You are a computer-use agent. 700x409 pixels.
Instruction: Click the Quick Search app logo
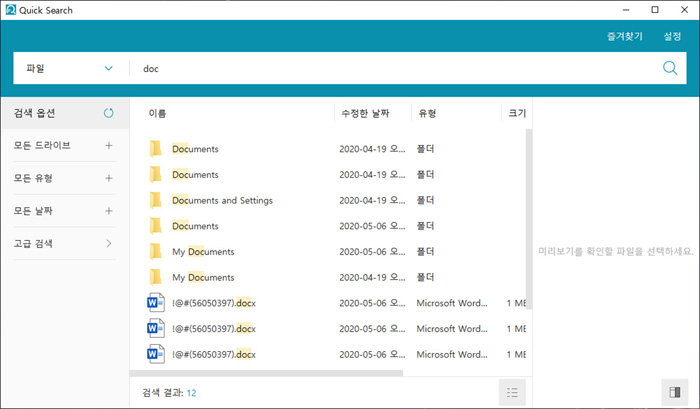pos(9,10)
